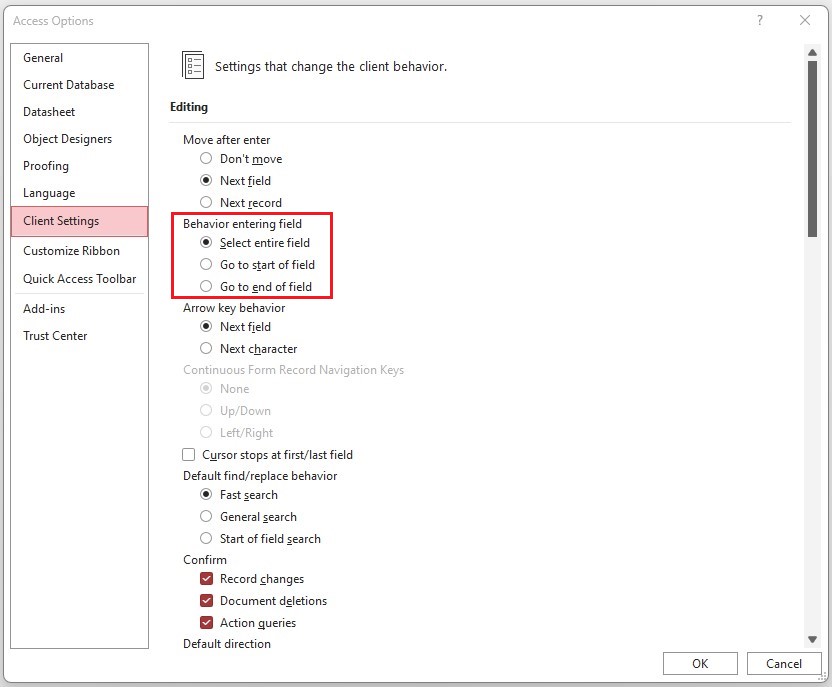Disable Document deletions confirmation
Viewport: 832px width, 687px height.
pyautogui.click(x=206, y=600)
